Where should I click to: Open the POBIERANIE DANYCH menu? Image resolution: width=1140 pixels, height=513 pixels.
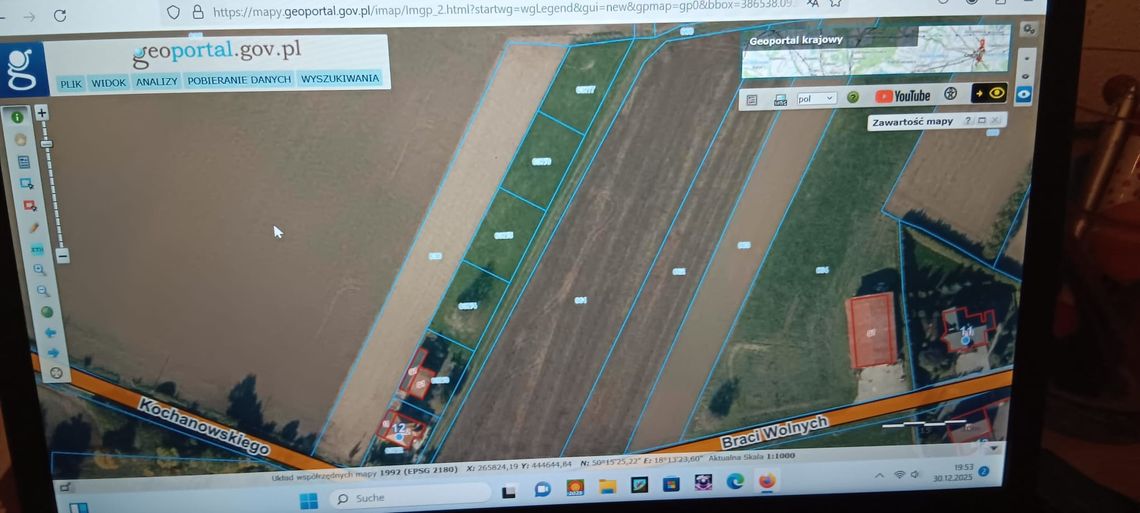[239, 80]
